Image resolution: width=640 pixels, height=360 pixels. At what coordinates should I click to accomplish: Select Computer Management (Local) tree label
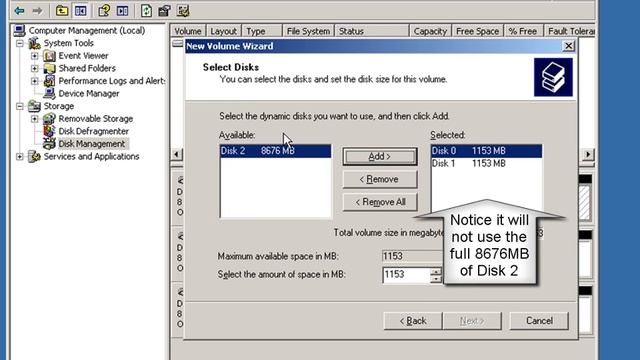coord(87,31)
